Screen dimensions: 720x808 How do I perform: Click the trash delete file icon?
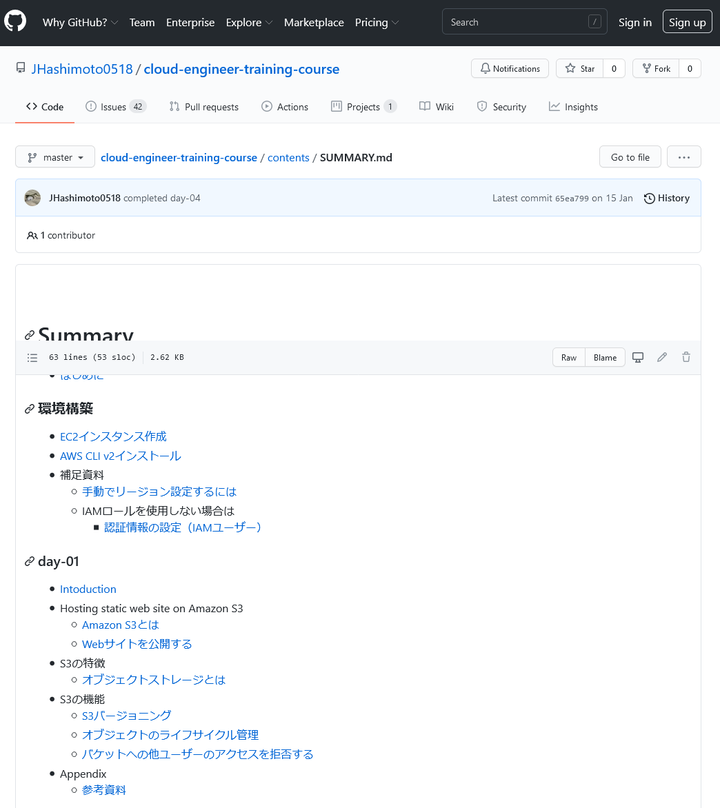coord(686,357)
